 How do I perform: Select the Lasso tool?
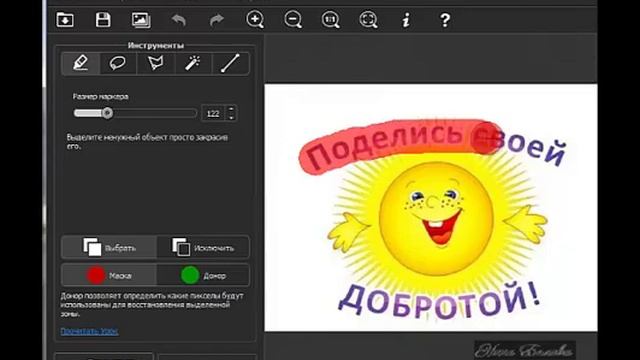[x=118, y=63]
